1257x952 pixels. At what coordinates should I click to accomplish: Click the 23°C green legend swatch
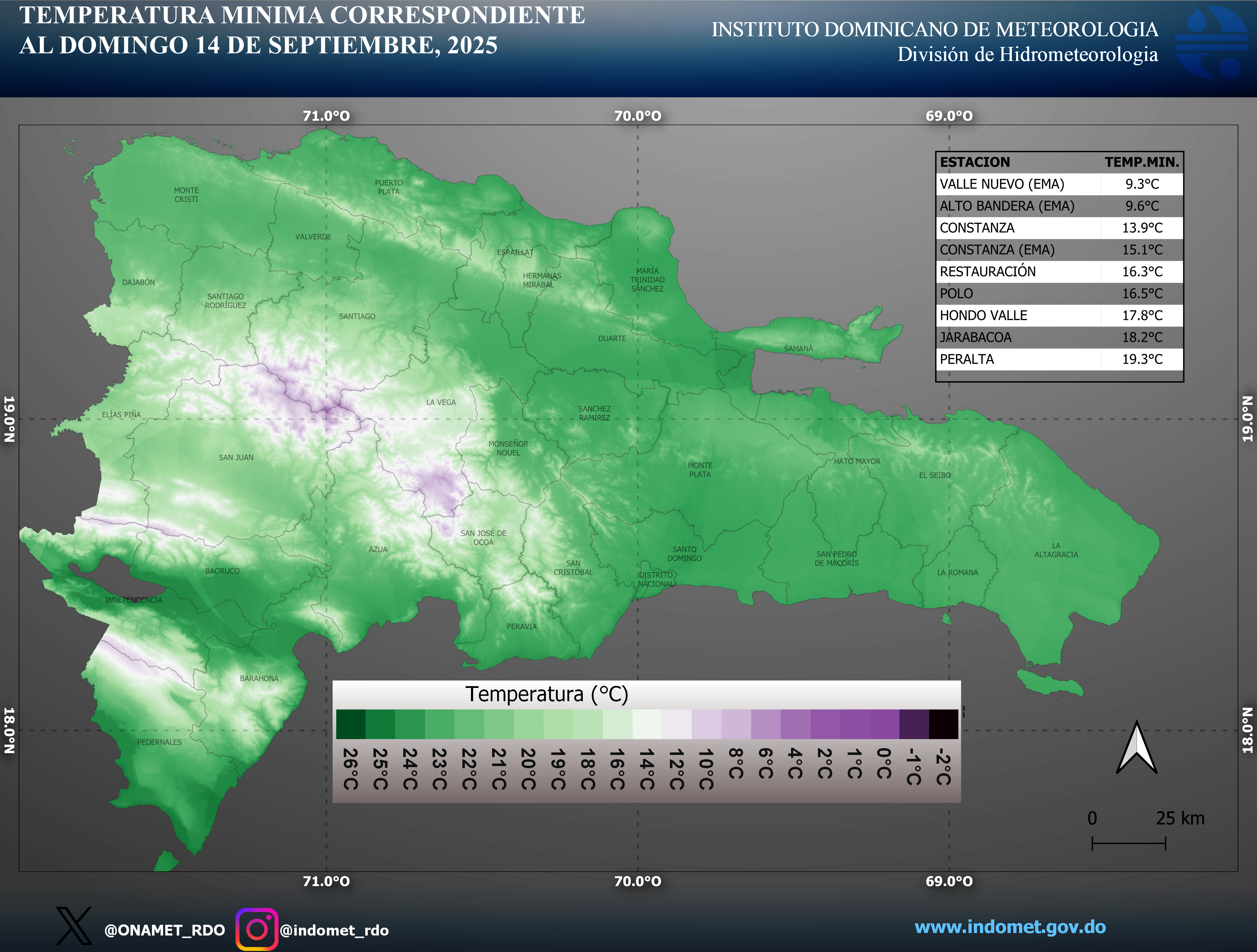[x=440, y=724]
